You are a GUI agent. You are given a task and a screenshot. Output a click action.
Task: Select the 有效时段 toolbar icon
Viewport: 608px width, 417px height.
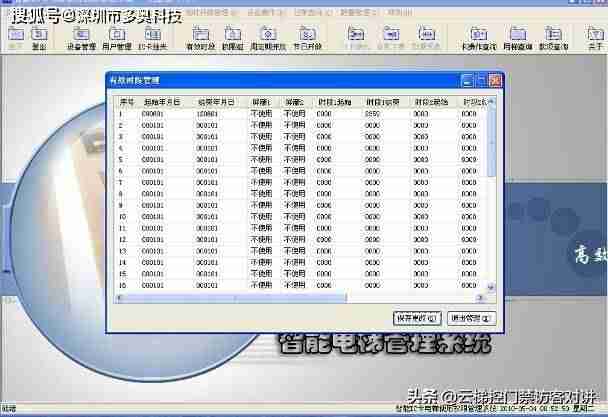coord(200,38)
